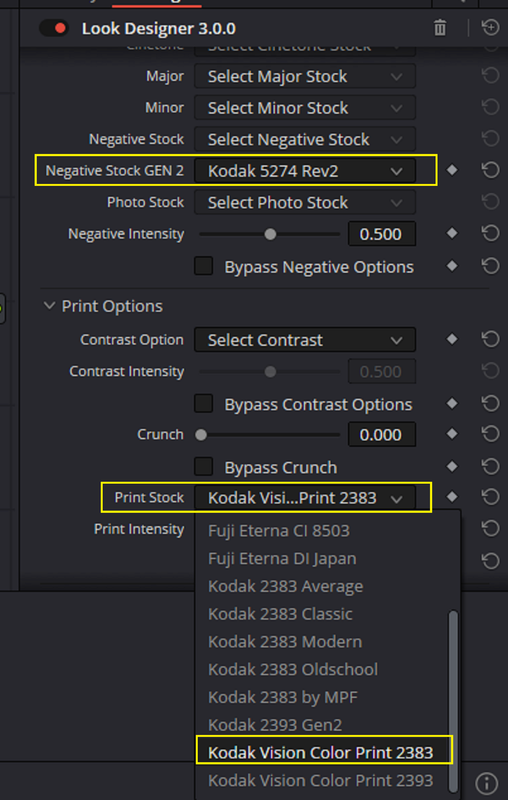Click the Crunch value field
Viewport: 508px width, 800px height.
[382, 435]
